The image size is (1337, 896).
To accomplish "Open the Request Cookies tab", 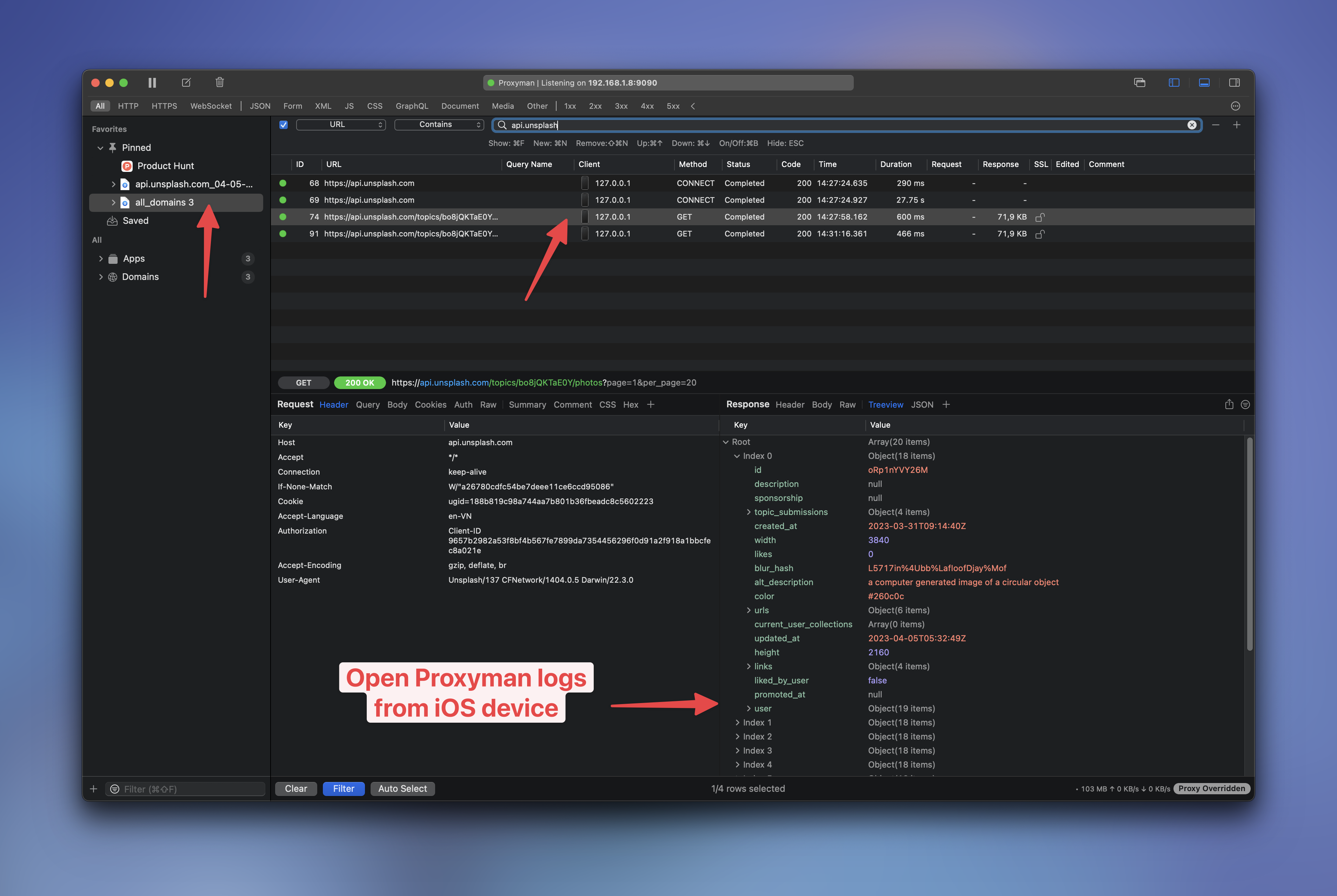I will pos(431,404).
